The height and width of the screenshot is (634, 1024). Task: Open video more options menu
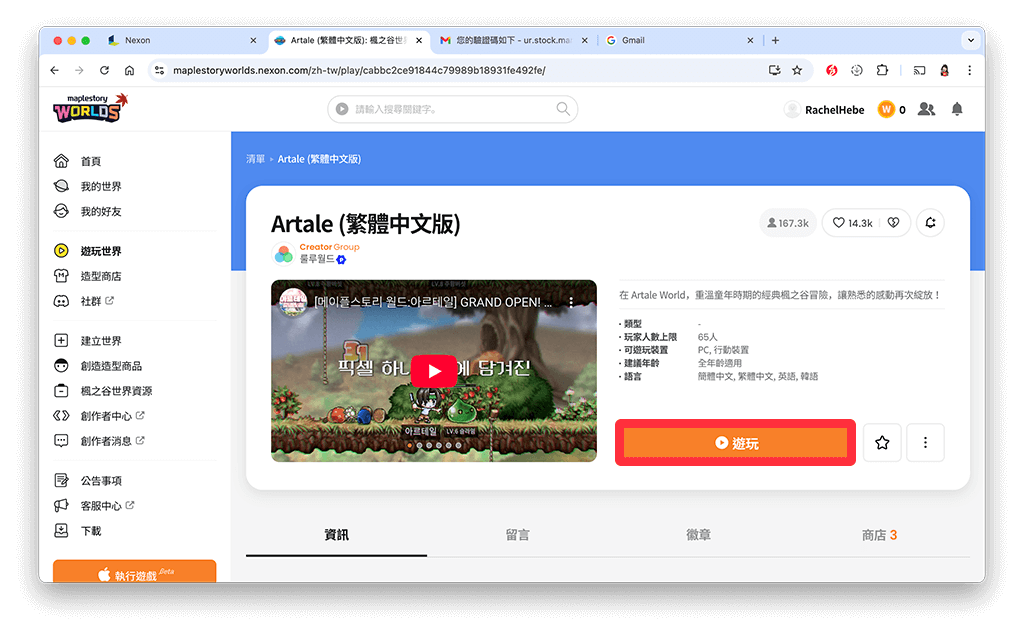point(571,302)
